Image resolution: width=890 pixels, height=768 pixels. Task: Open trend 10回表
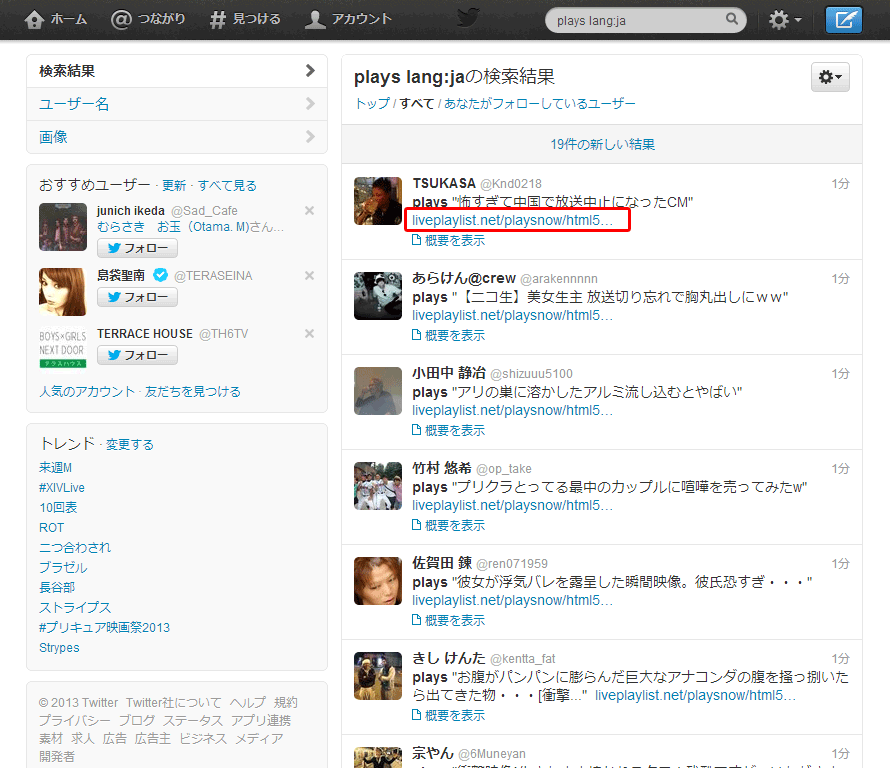(x=58, y=507)
